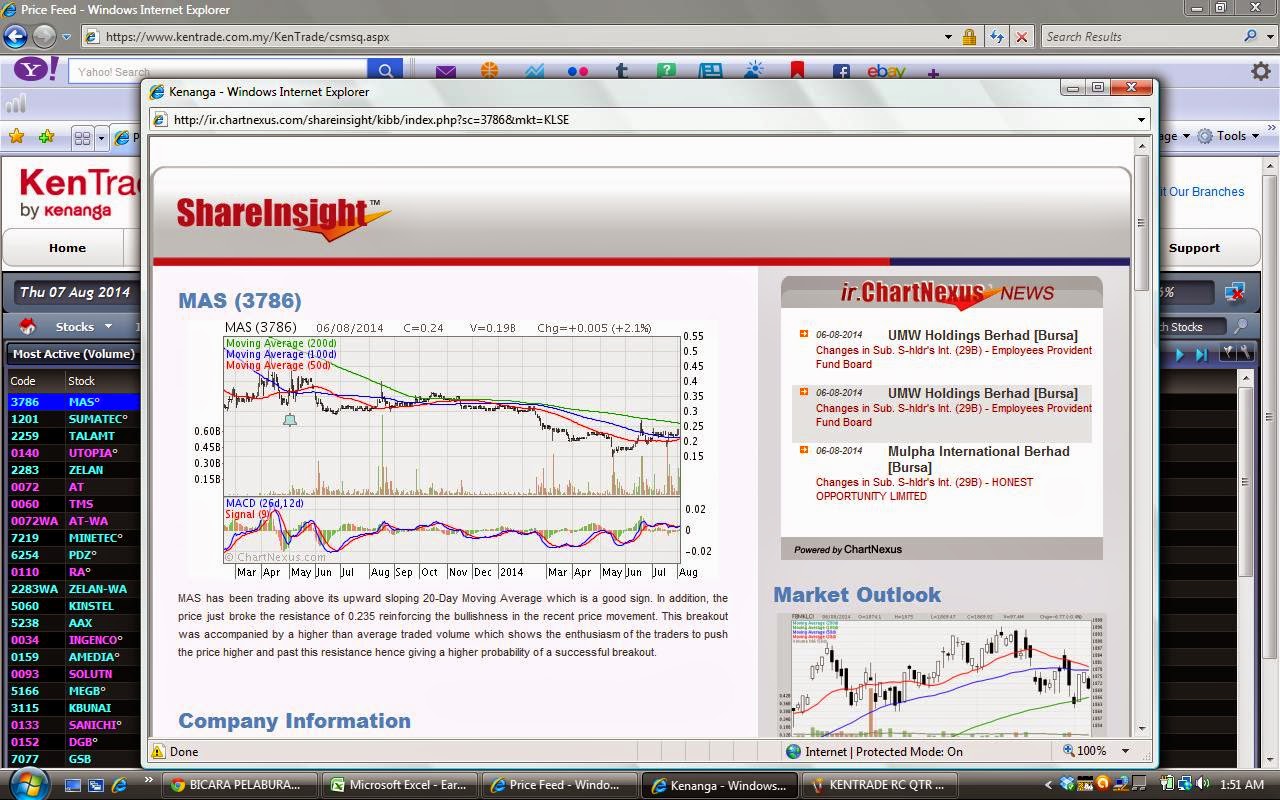Switch to BICARA PELABURA Chrome taskbar item
1280x800 pixels.
pos(240,785)
